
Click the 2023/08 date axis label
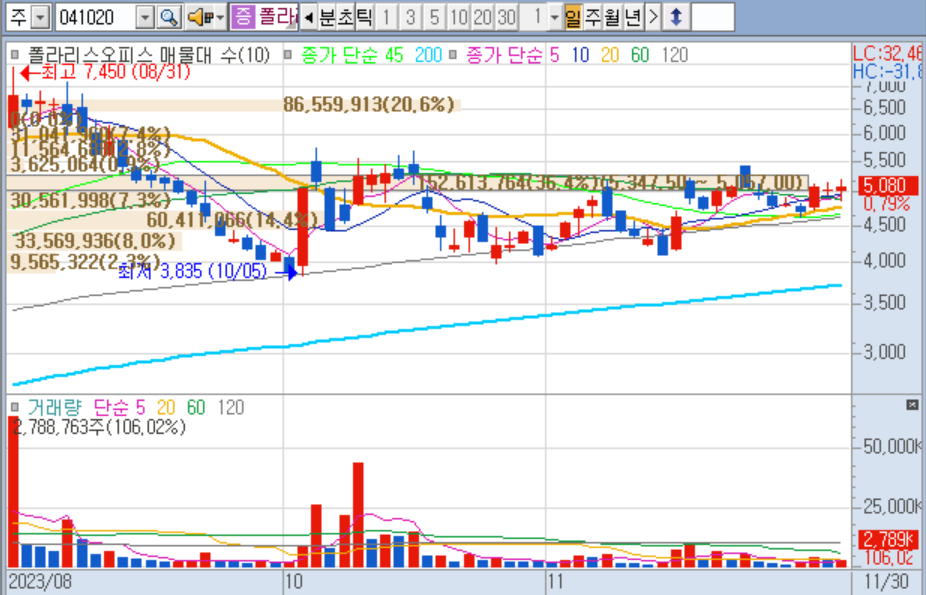click(40, 581)
